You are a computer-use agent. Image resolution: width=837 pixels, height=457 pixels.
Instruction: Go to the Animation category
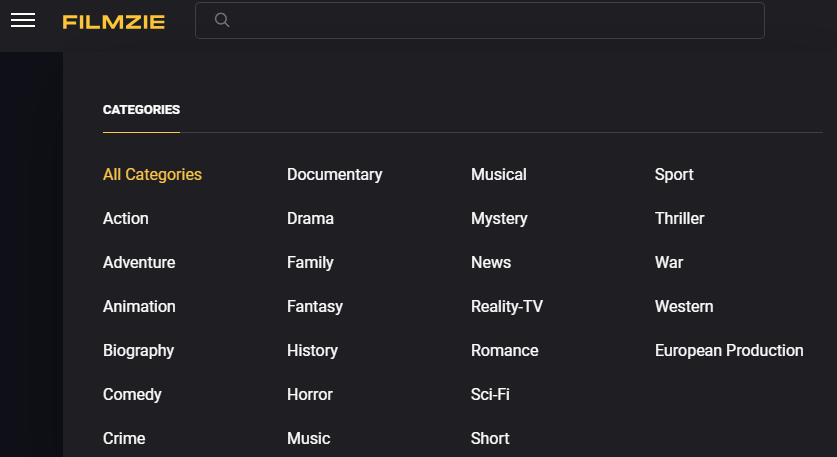click(139, 306)
